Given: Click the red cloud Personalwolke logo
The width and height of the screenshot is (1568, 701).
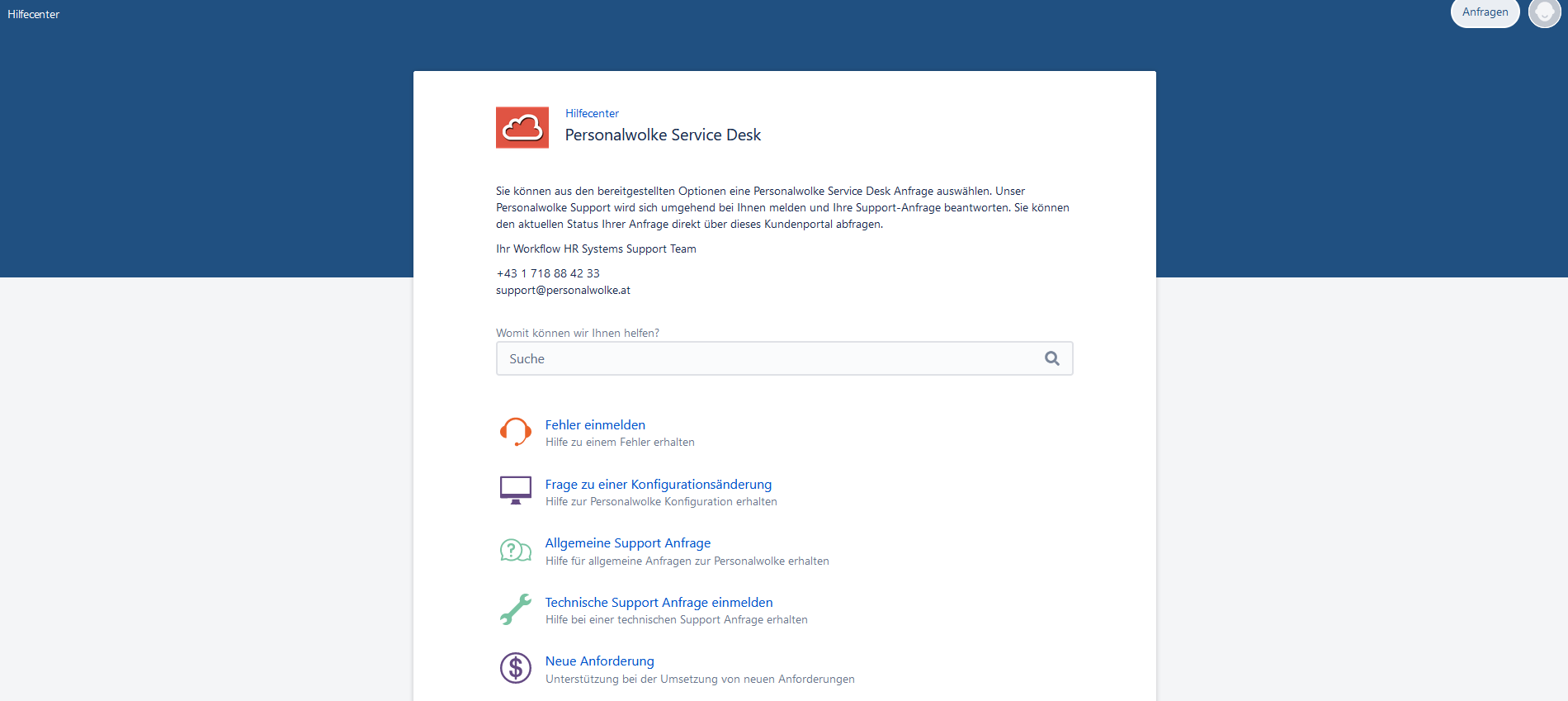Looking at the screenshot, I should tap(522, 128).
